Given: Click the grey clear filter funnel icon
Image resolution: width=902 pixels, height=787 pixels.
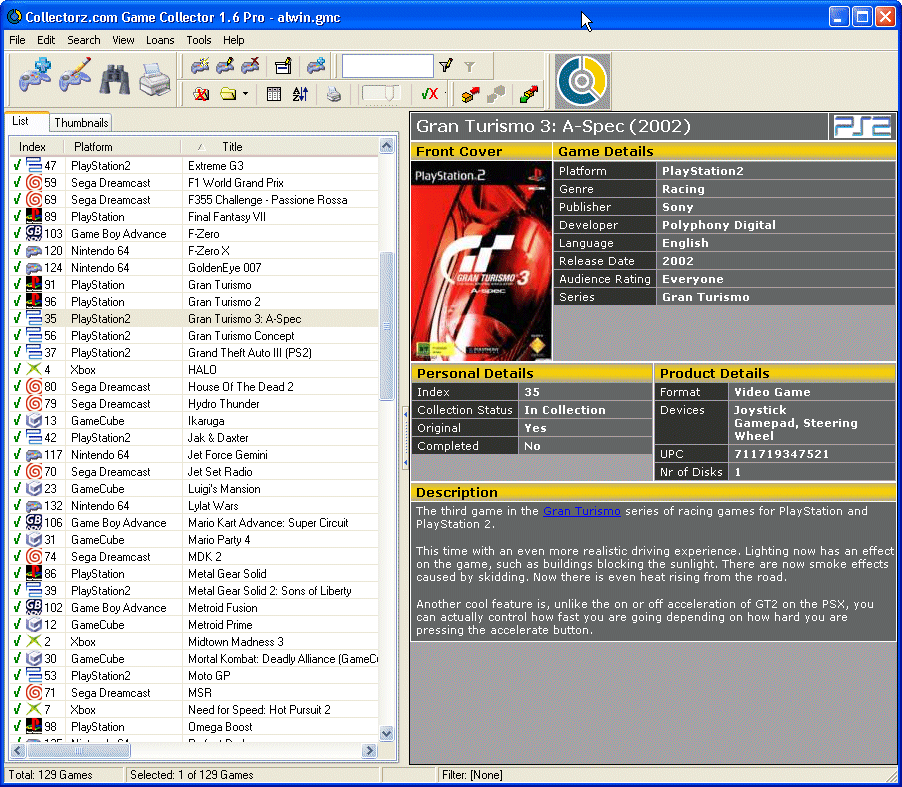Looking at the screenshot, I should click(470, 67).
